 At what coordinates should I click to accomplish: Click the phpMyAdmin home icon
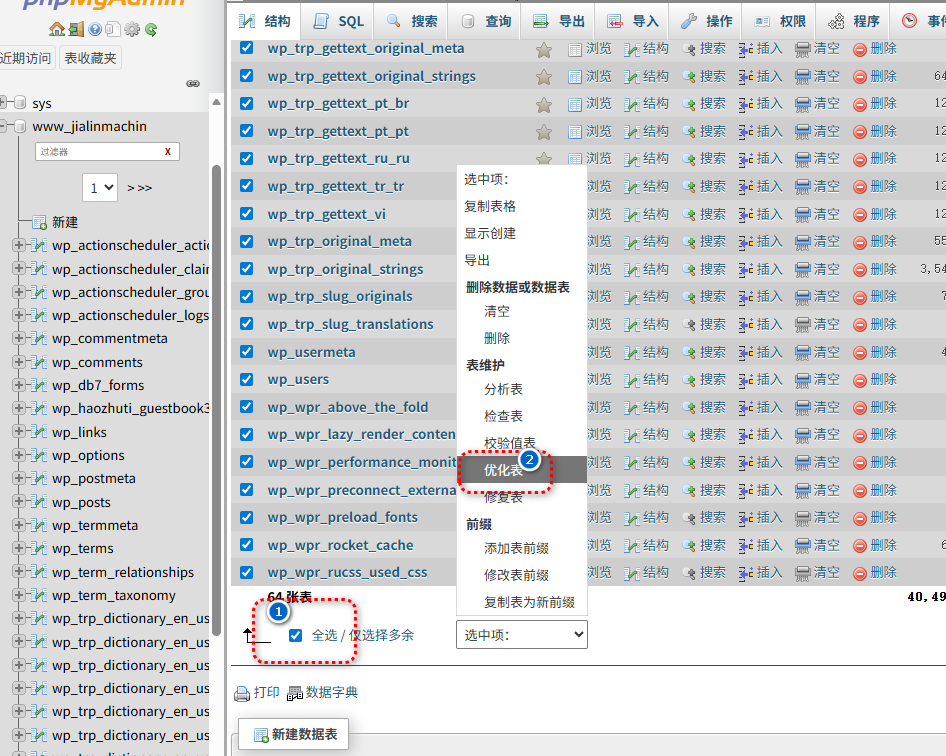(x=57, y=30)
